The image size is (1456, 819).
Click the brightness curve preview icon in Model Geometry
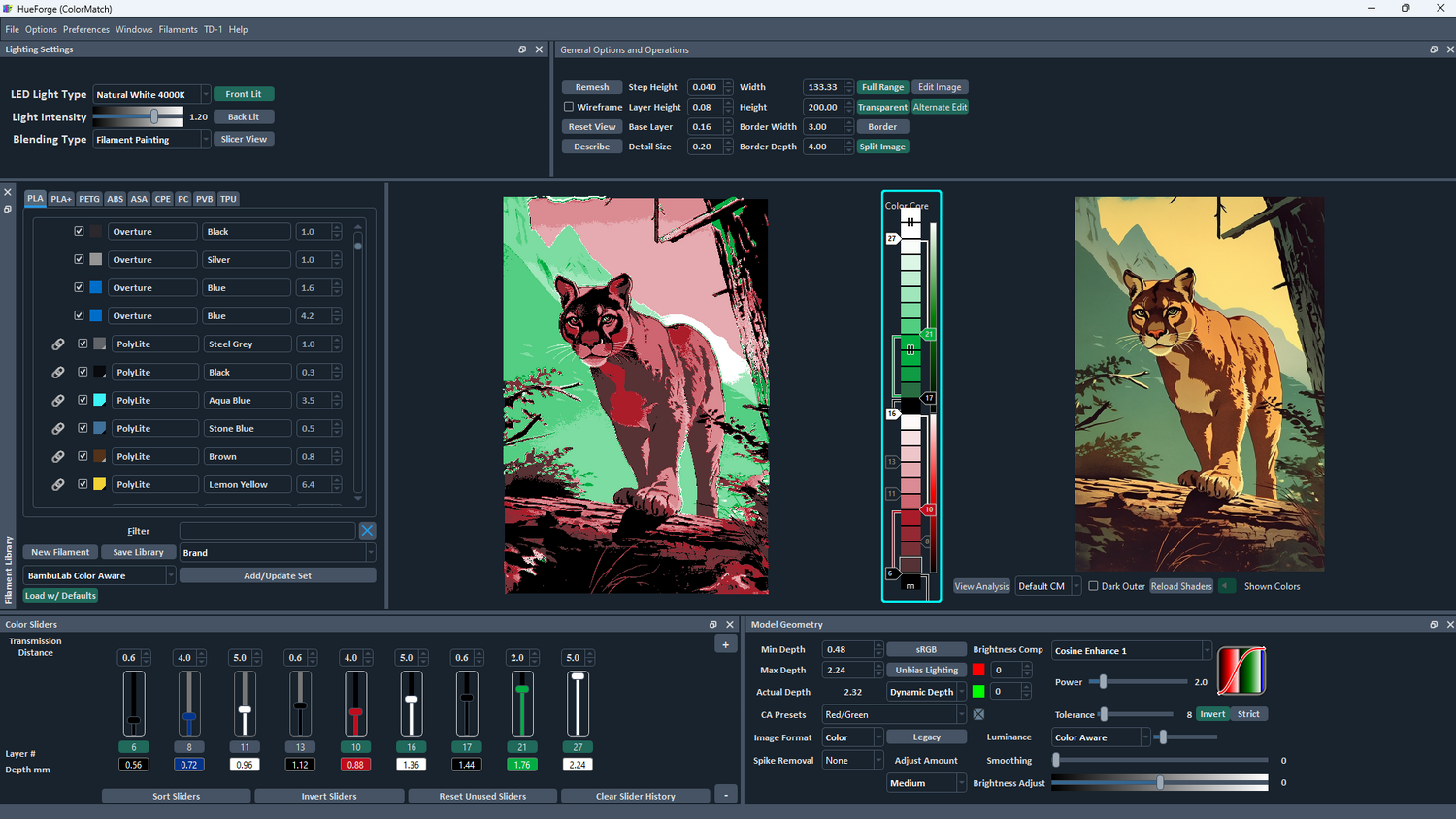coord(1242,670)
